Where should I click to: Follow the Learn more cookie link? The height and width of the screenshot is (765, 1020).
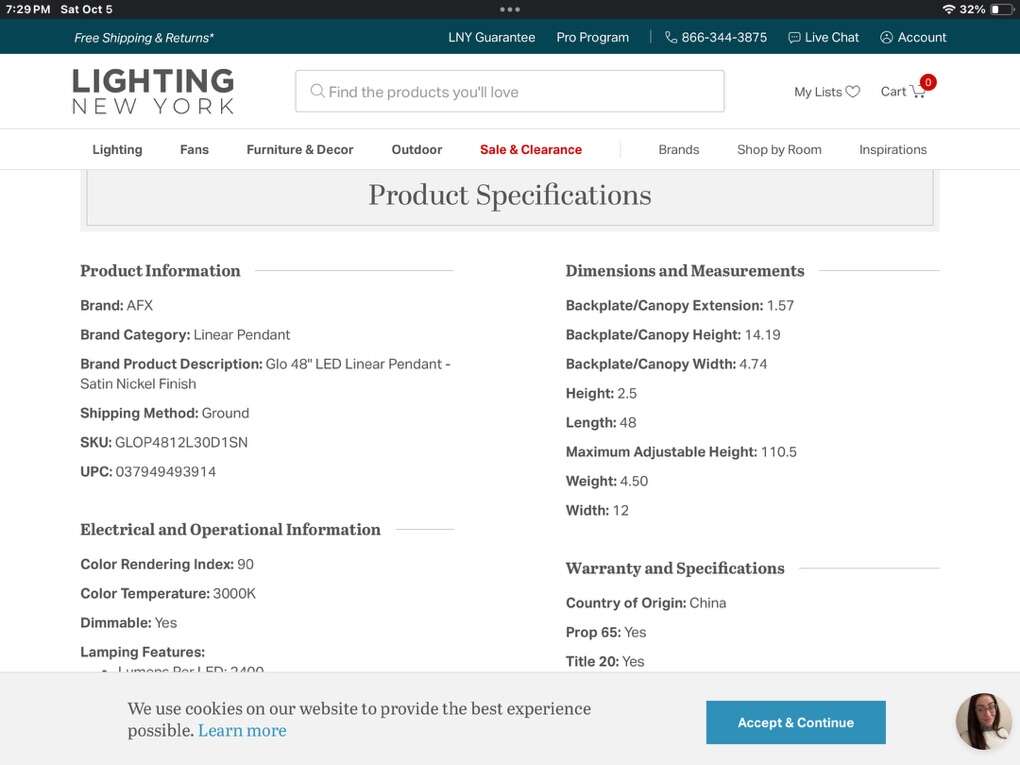242,731
